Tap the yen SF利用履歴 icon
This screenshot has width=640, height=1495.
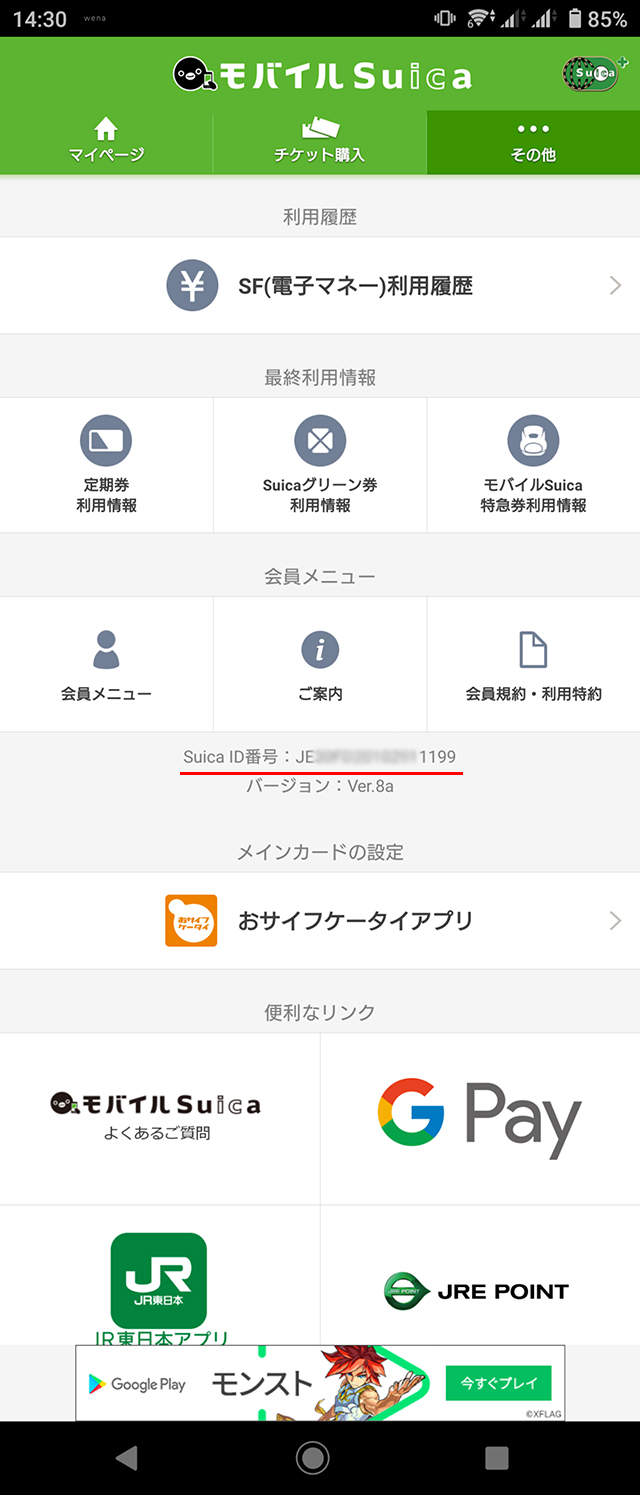click(192, 286)
